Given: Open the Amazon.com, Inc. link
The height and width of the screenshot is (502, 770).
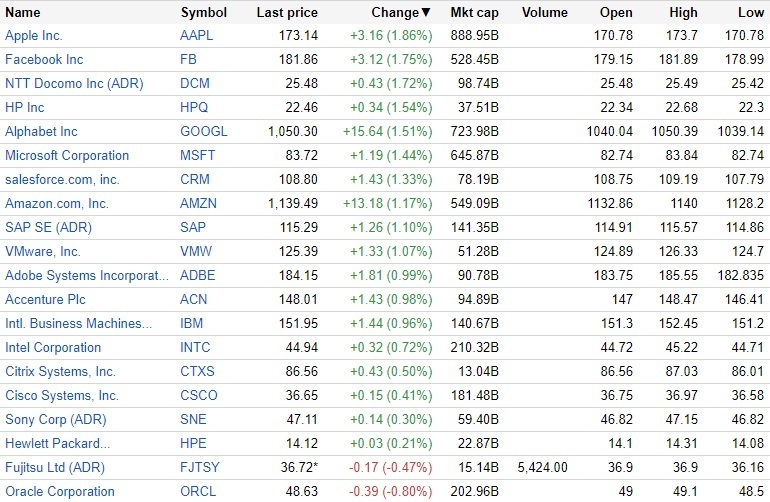Looking at the screenshot, I should 57,203.
